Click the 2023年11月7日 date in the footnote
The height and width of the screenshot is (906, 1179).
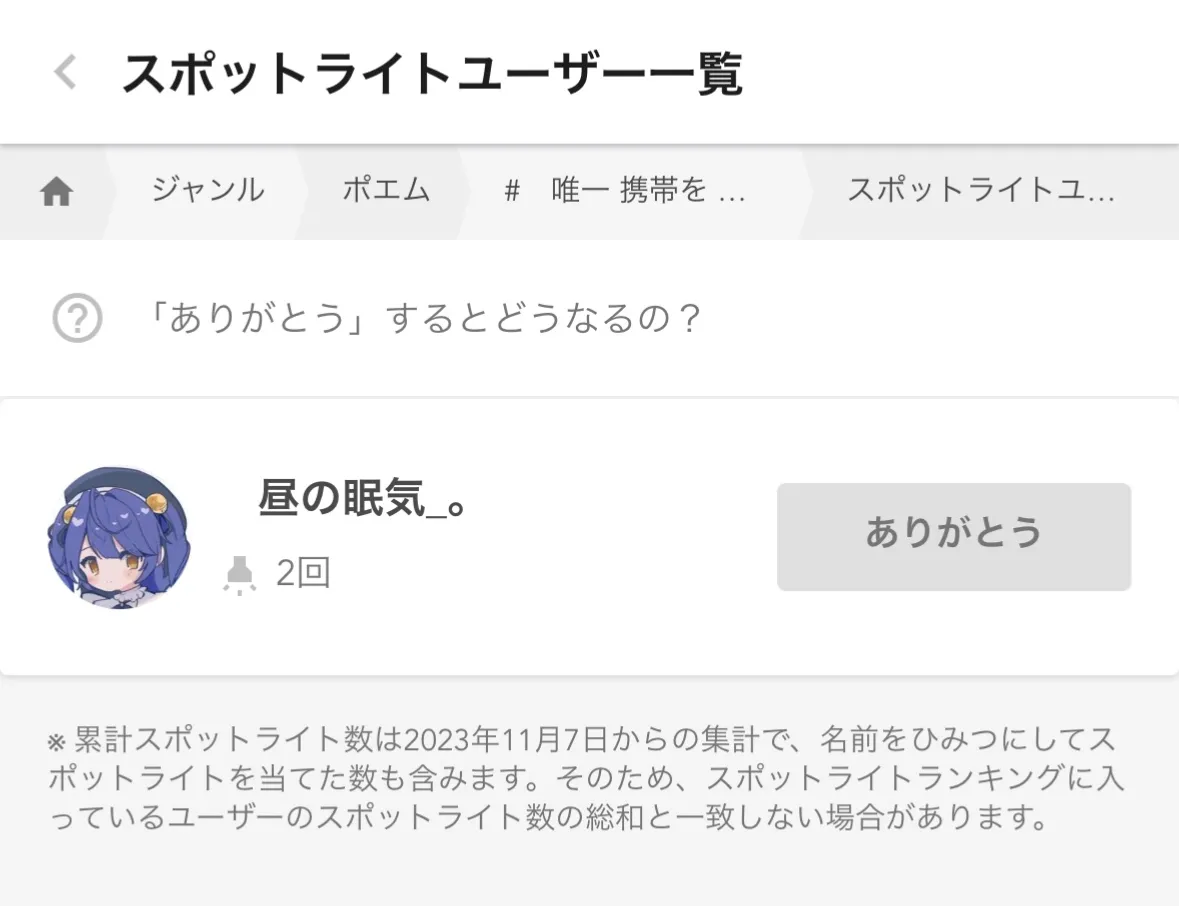[490, 741]
